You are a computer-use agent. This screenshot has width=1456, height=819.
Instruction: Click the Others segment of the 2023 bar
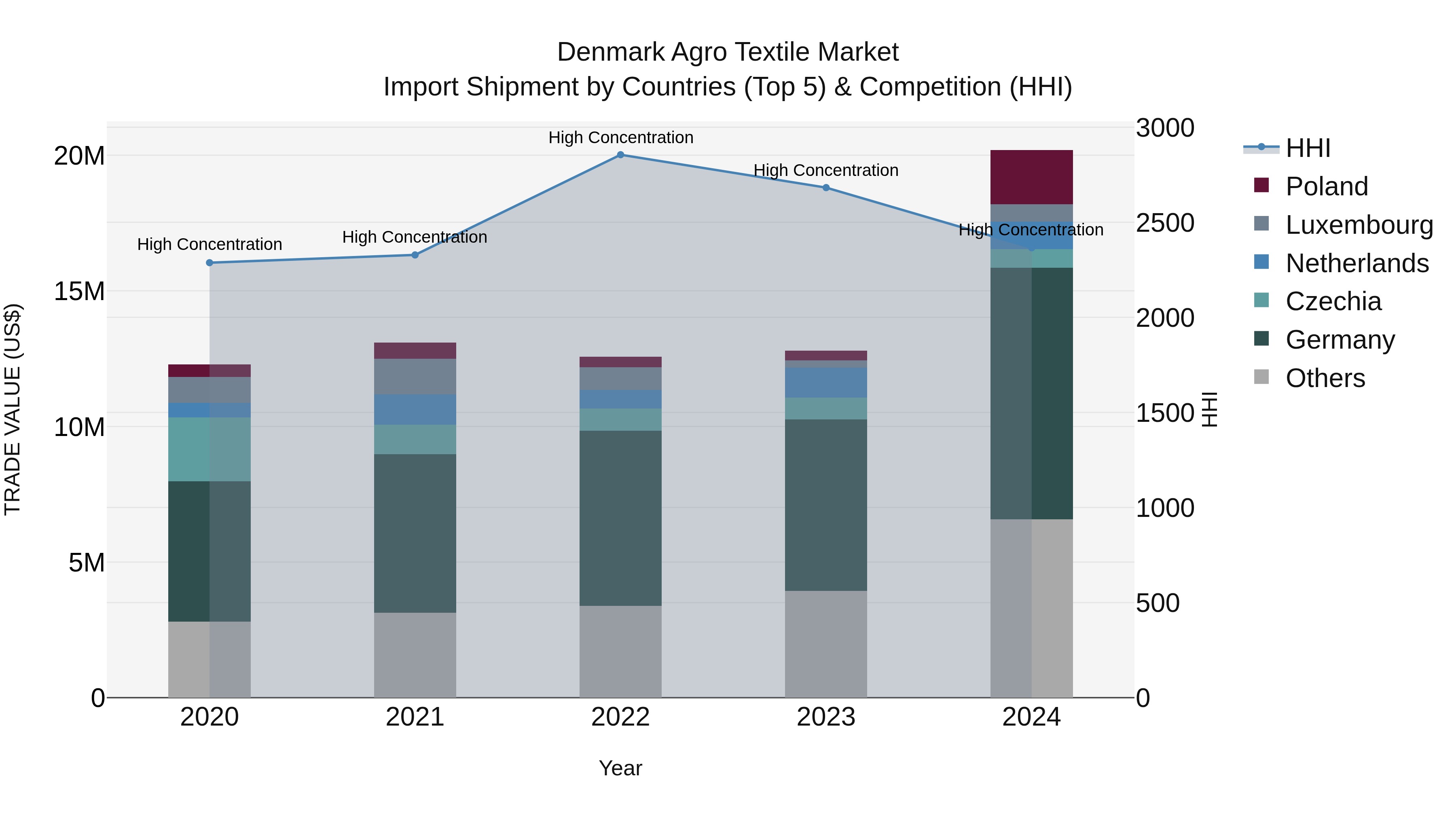click(x=826, y=644)
